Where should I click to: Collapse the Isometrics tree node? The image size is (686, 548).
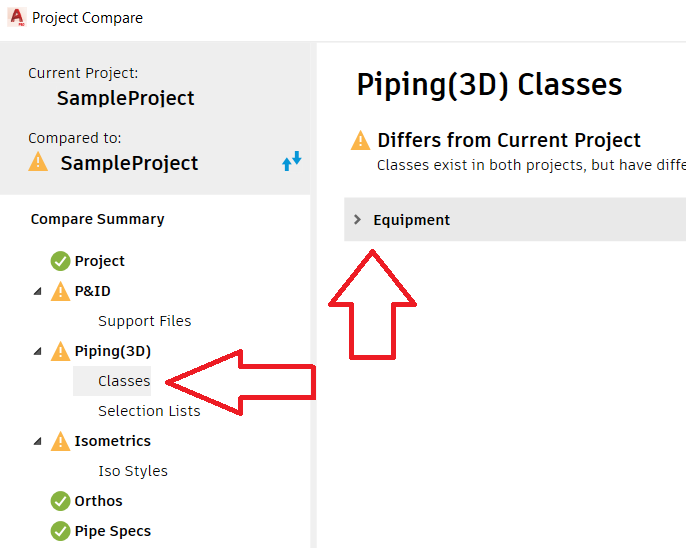[38, 442]
